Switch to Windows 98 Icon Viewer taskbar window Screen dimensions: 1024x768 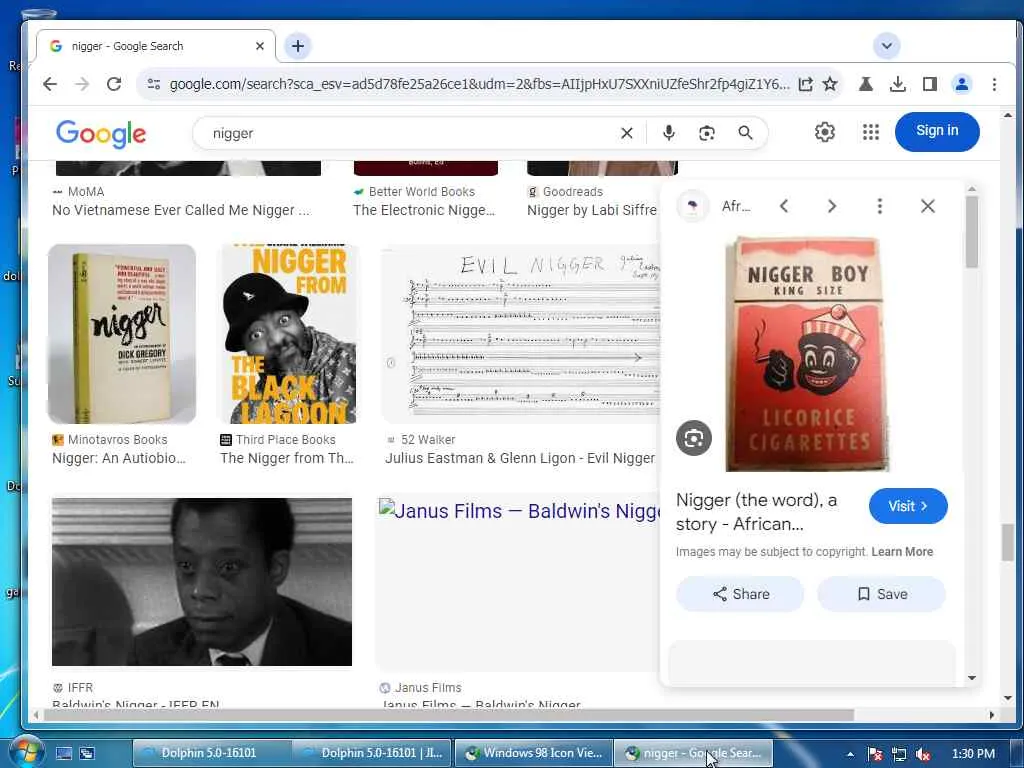click(x=533, y=753)
